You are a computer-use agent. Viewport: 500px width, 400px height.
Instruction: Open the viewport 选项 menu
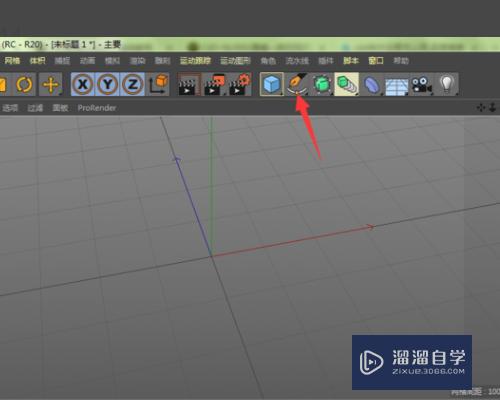click(10, 108)
